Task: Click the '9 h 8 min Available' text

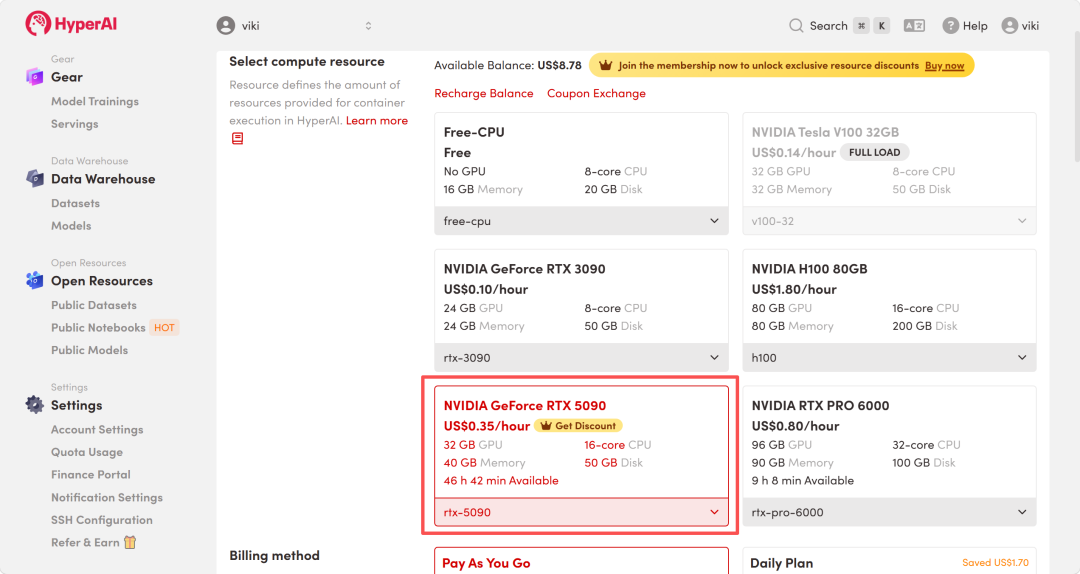Action: [x=802, y=481]
